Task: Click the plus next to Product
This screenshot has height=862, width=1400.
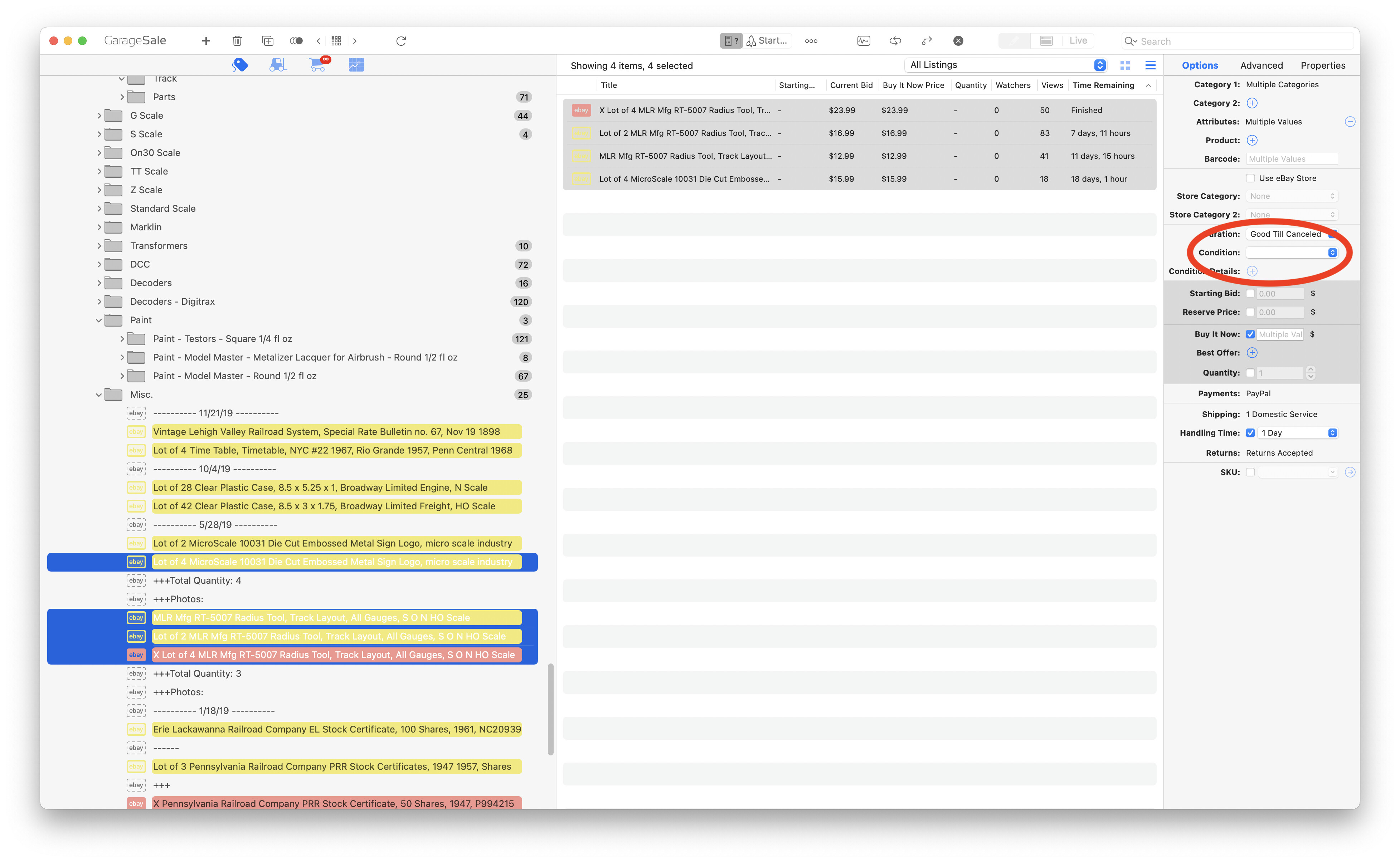Action: [1252, 140]
